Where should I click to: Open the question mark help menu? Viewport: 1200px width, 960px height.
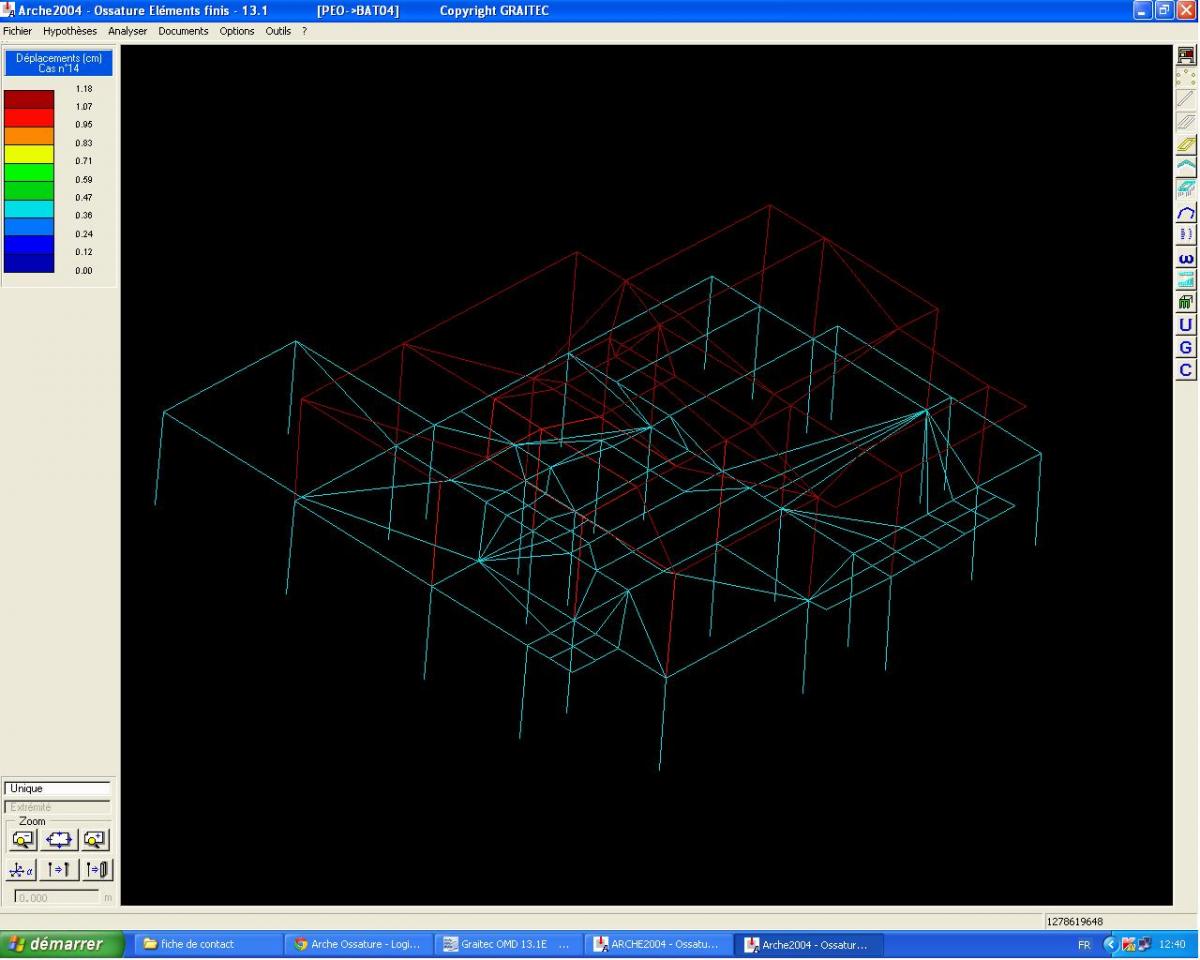click(304, 31)
